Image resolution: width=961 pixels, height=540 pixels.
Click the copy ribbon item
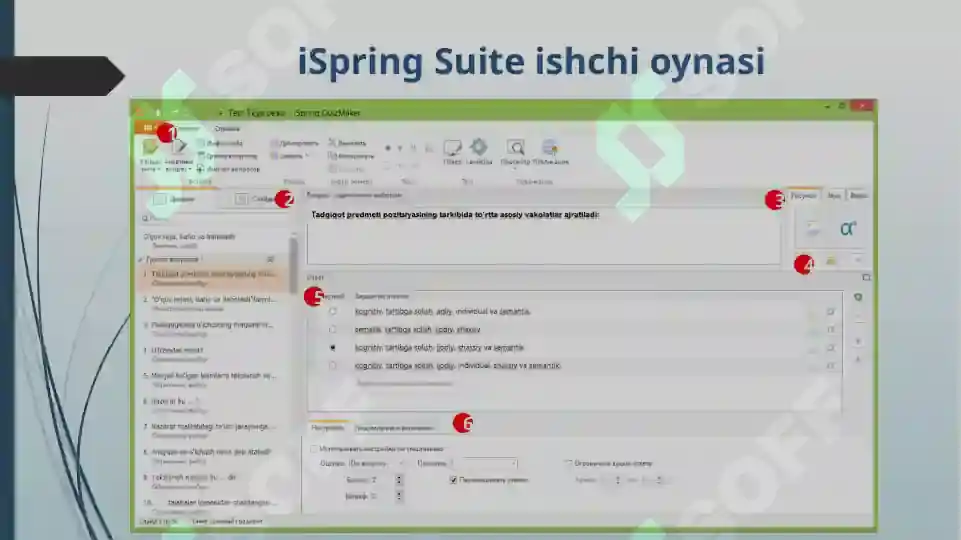tap(351, 156)
